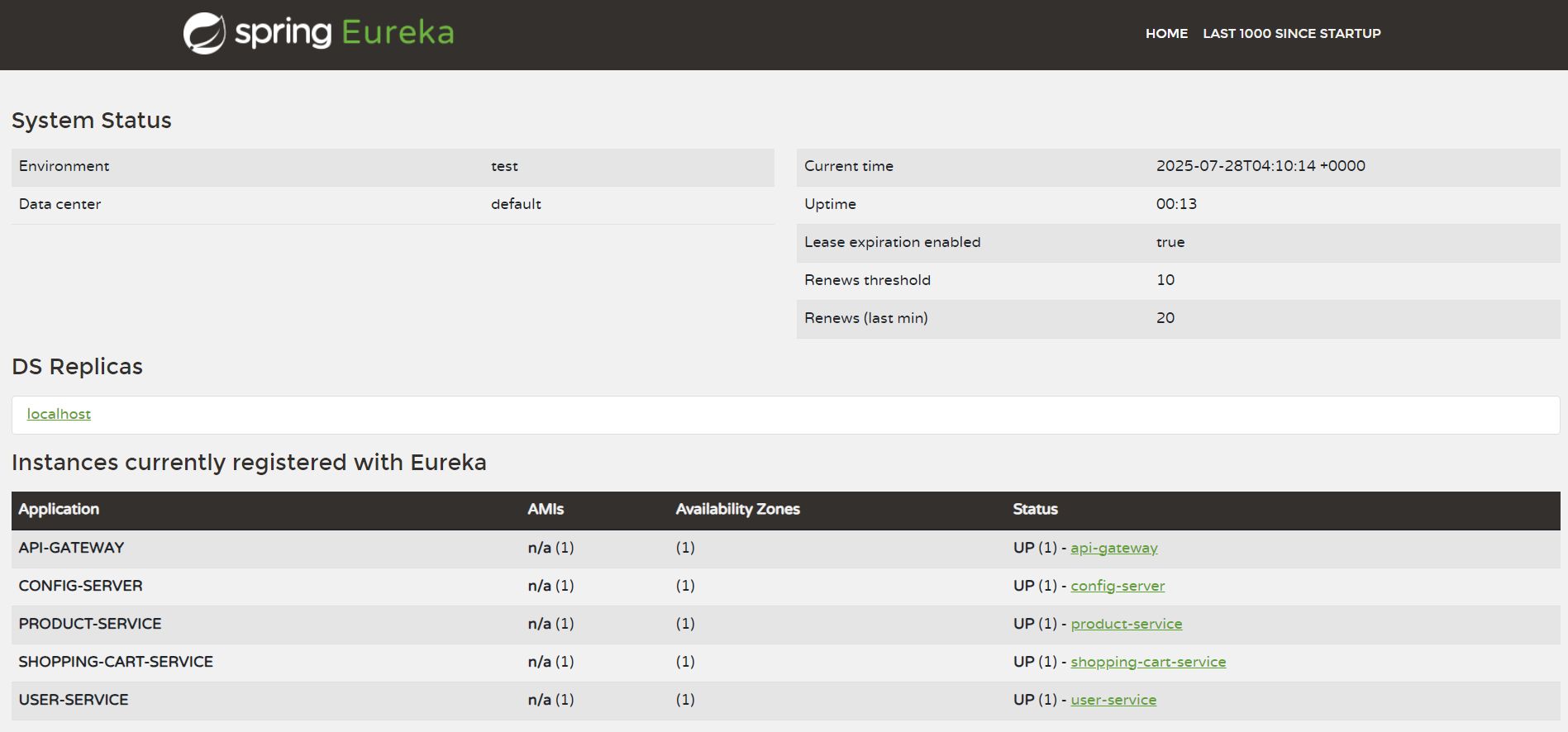Open the HOME navigation item
Screen dimensions: 1568x732
(x=1166, y=34)
